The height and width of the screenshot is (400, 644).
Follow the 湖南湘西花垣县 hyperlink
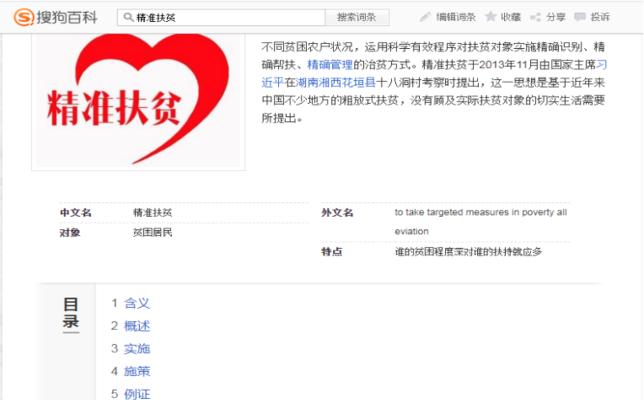pos(336,83)
